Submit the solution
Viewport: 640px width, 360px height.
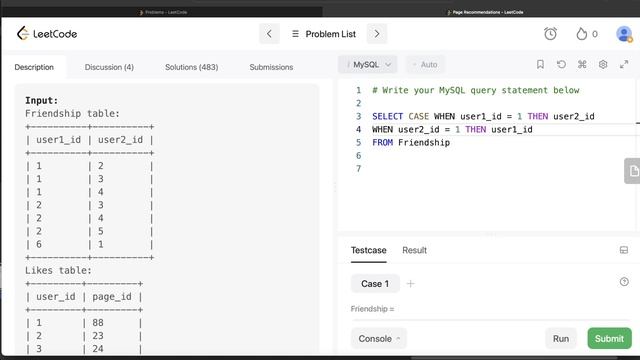click(x=609, y=339)
